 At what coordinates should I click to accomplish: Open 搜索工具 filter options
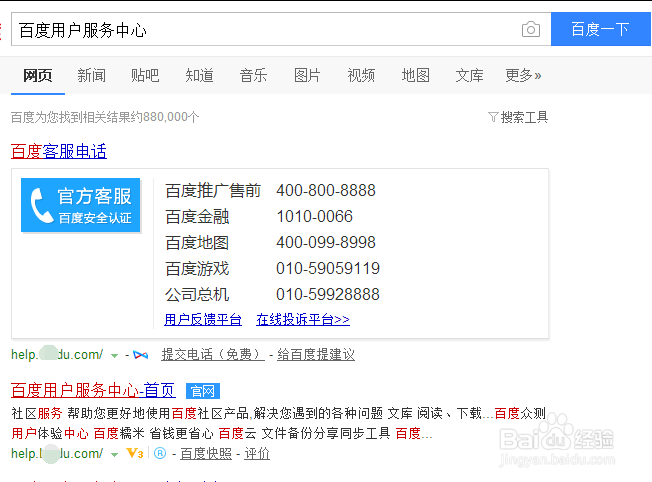[x=524, y=117]
